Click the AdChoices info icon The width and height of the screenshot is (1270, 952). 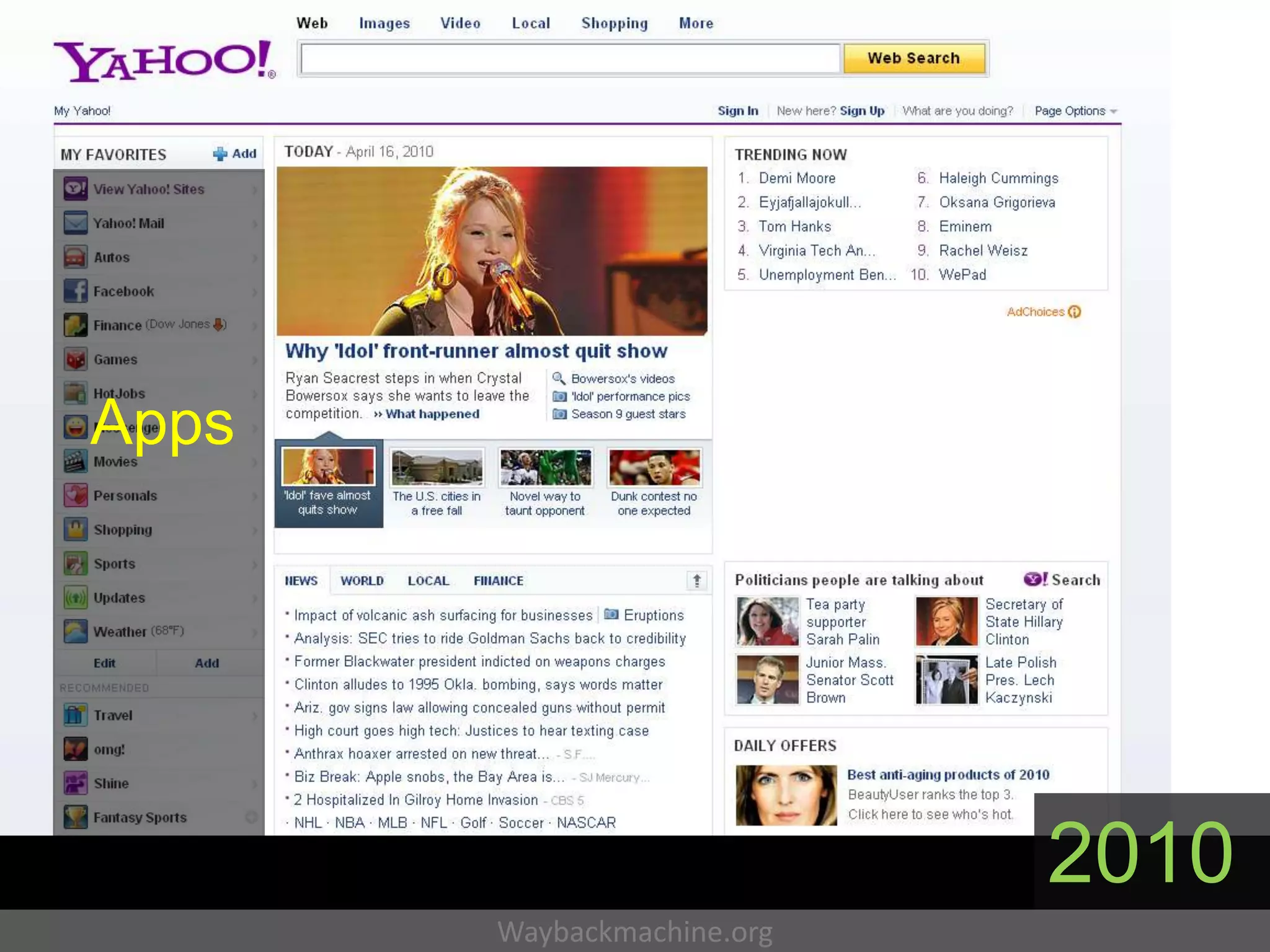tap(1075, 312)
